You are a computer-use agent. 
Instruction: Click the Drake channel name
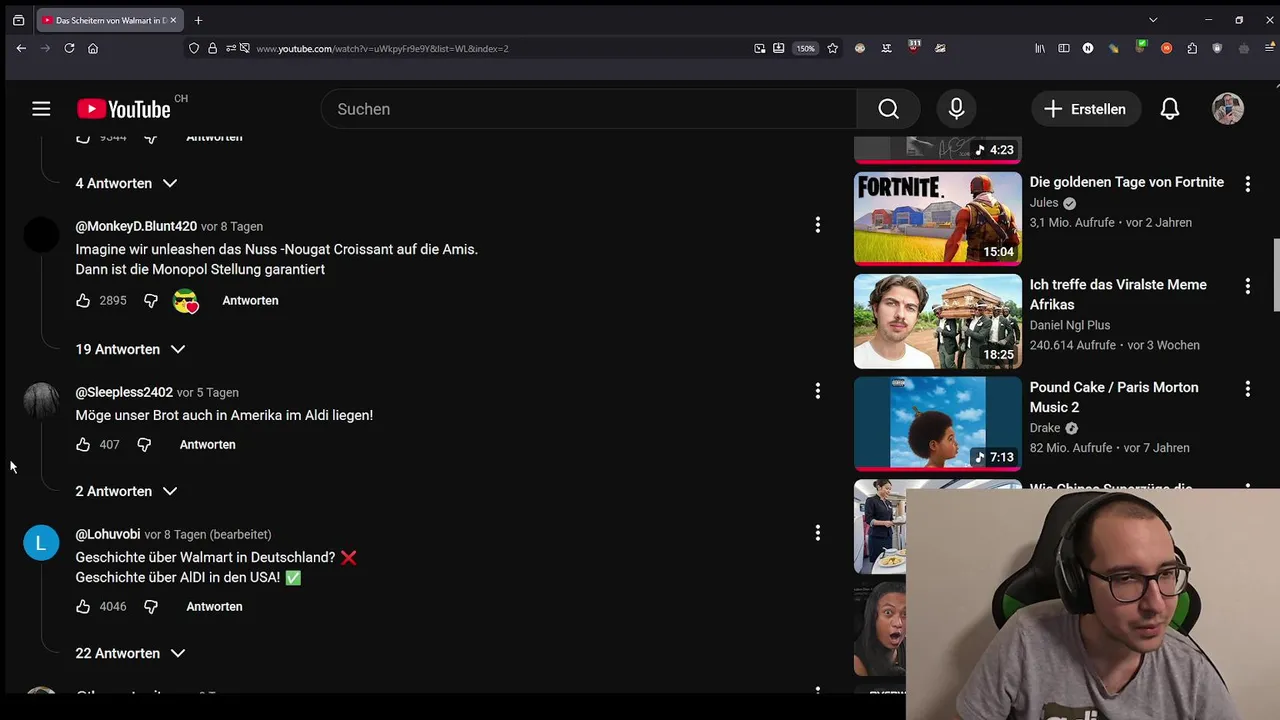[1045, 428]
